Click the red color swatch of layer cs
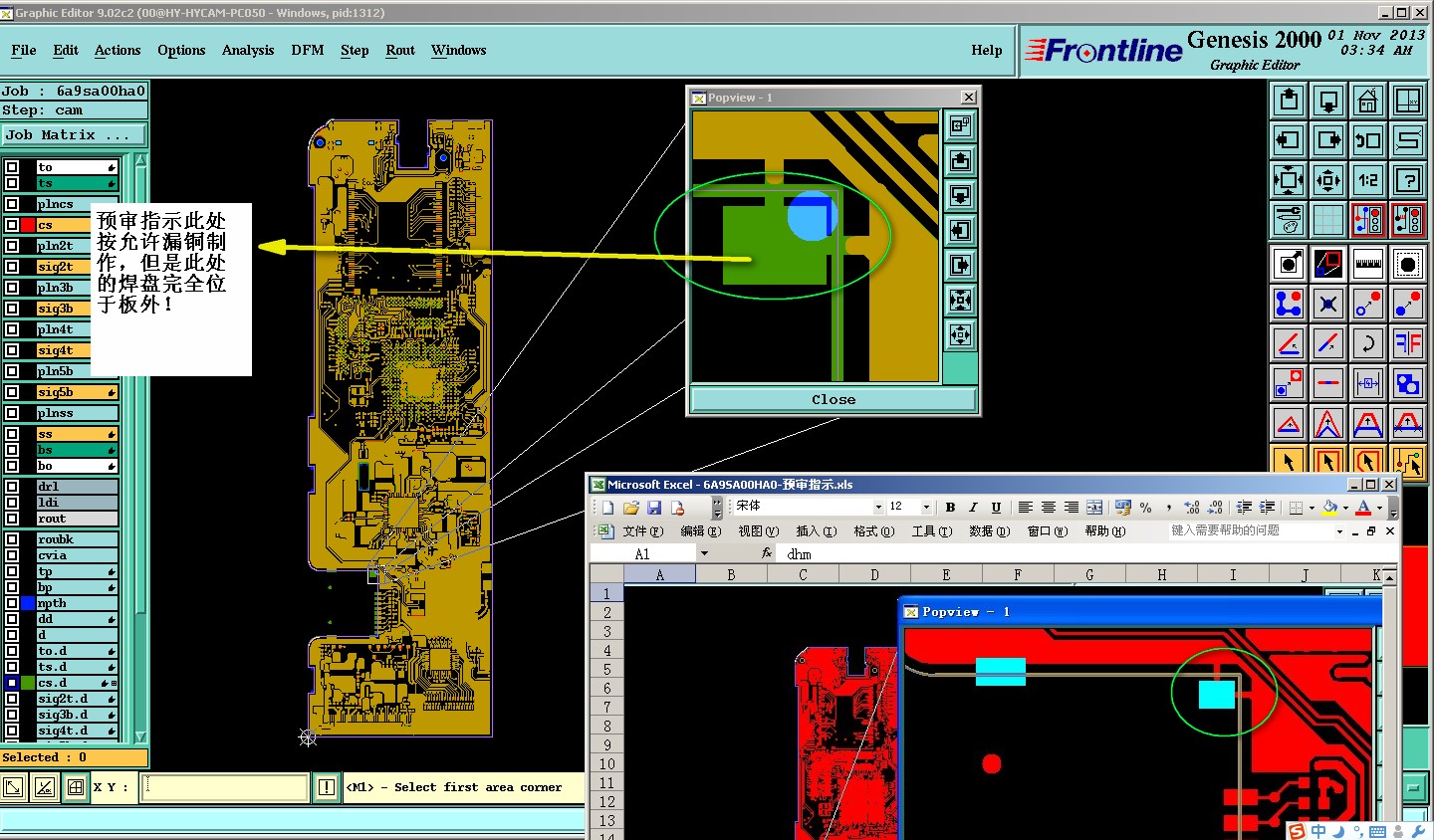The image size is (1434, 840). point(28,225)
